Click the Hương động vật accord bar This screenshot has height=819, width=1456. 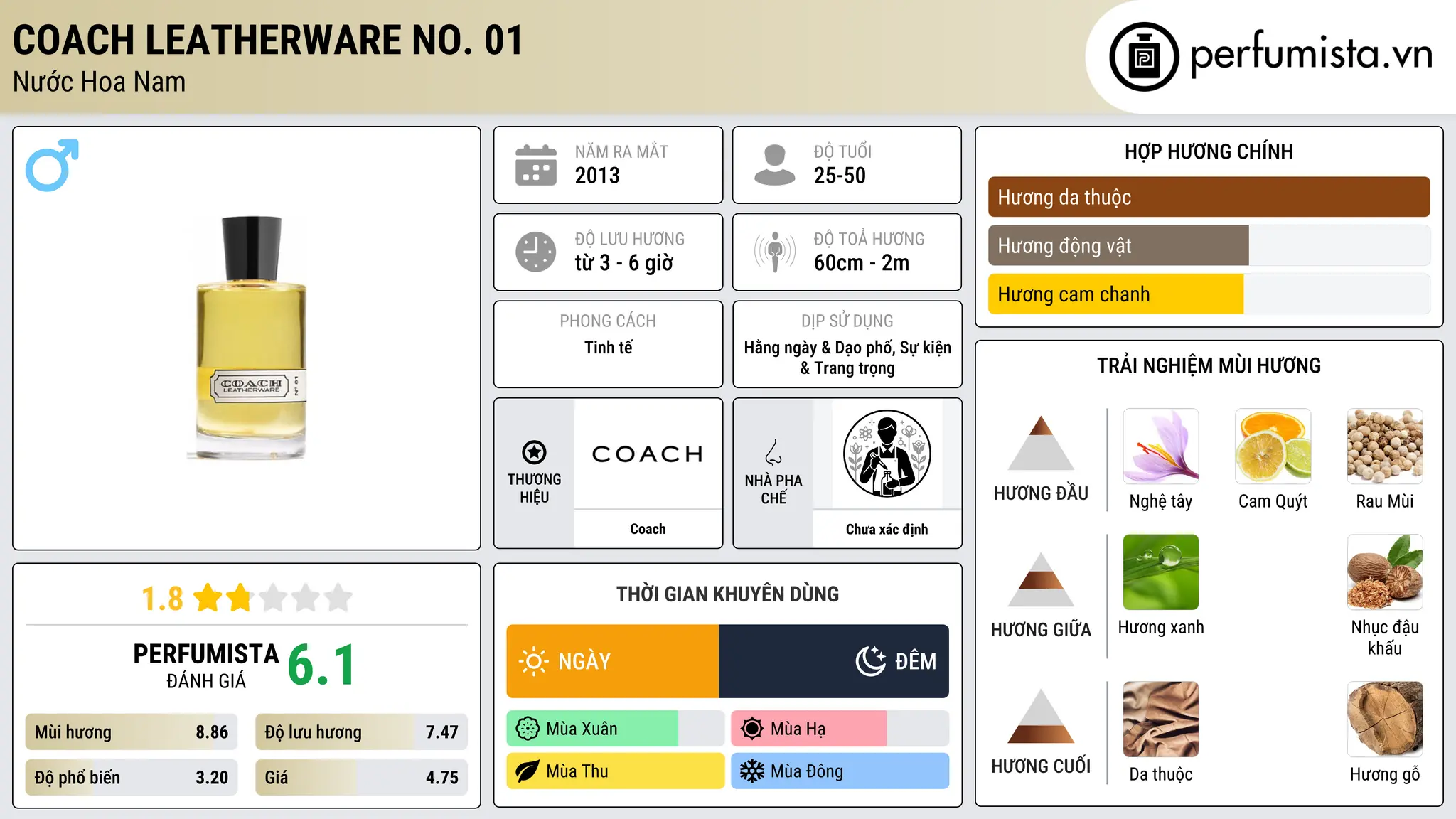(1209, 245)
